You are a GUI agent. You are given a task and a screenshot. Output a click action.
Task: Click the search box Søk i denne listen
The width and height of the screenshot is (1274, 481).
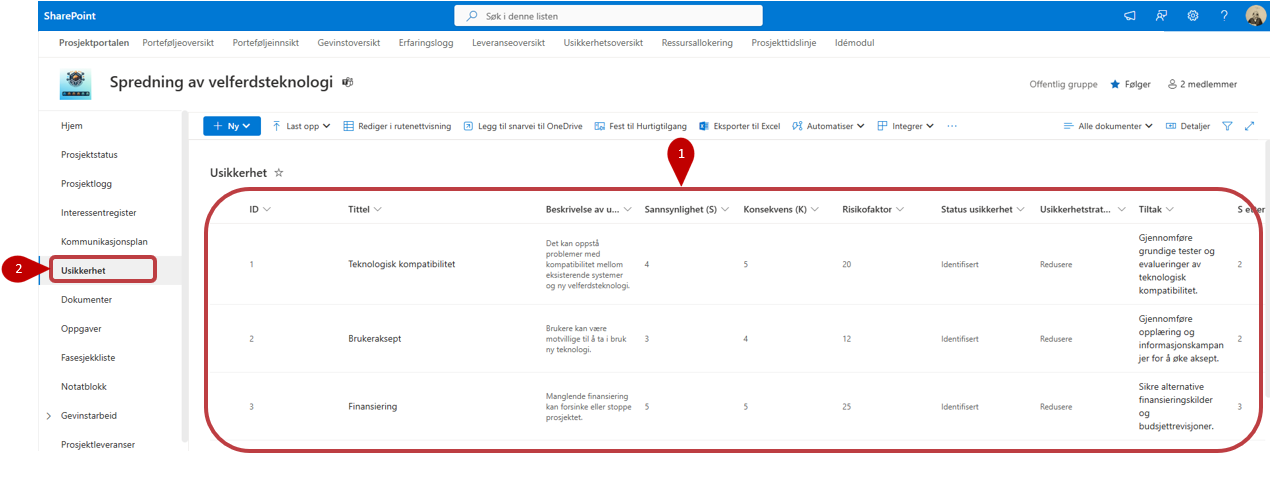pos(608,16)
